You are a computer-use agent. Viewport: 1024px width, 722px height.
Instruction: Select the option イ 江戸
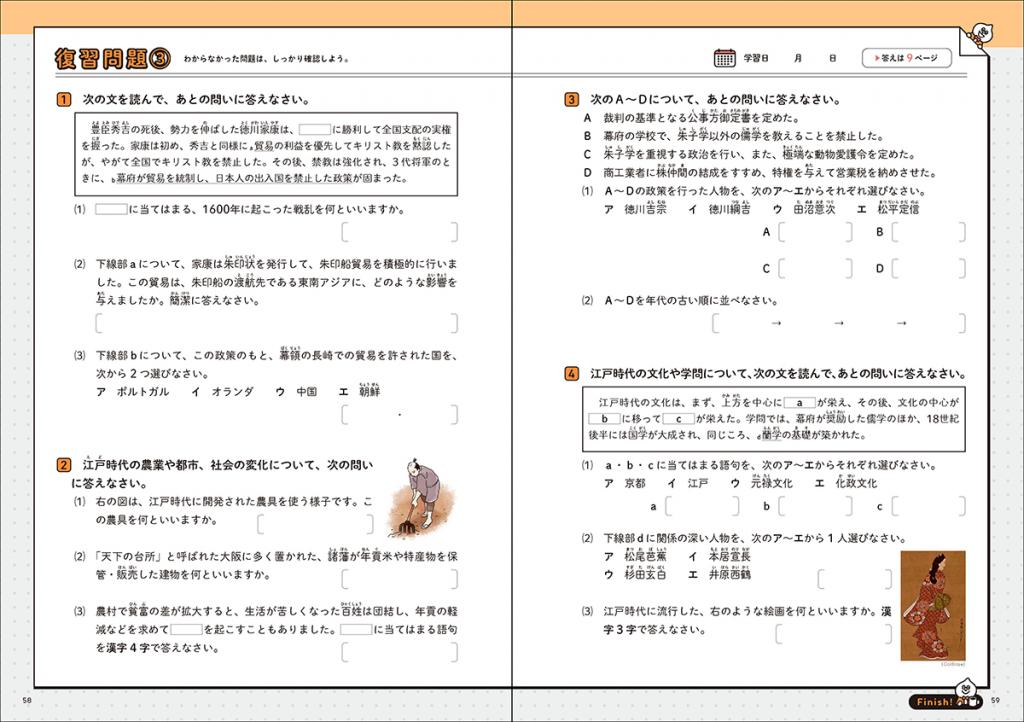[x=688, y=483]
